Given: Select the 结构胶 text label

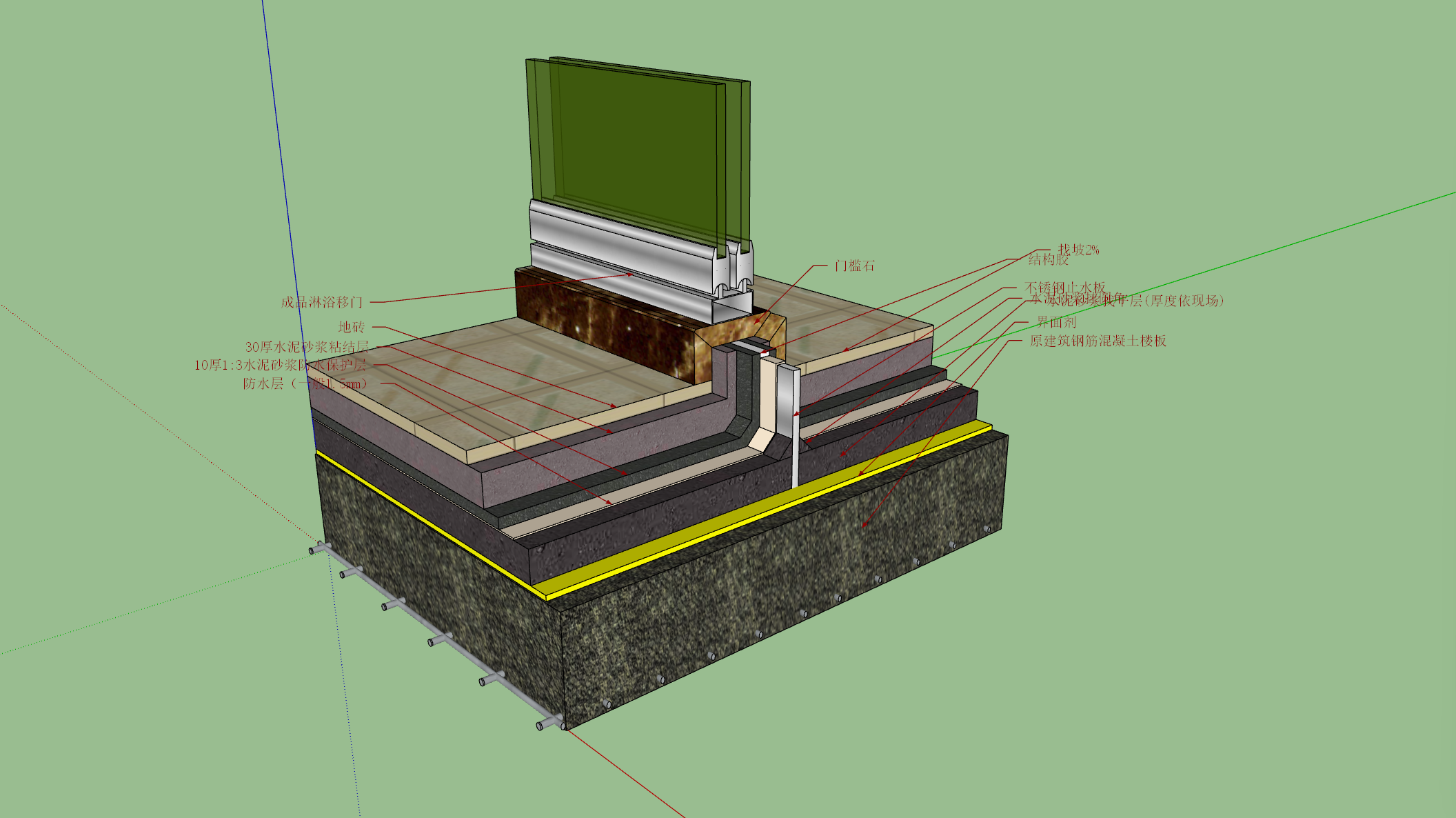Looking at the screenshot, I should point(1048,260).
